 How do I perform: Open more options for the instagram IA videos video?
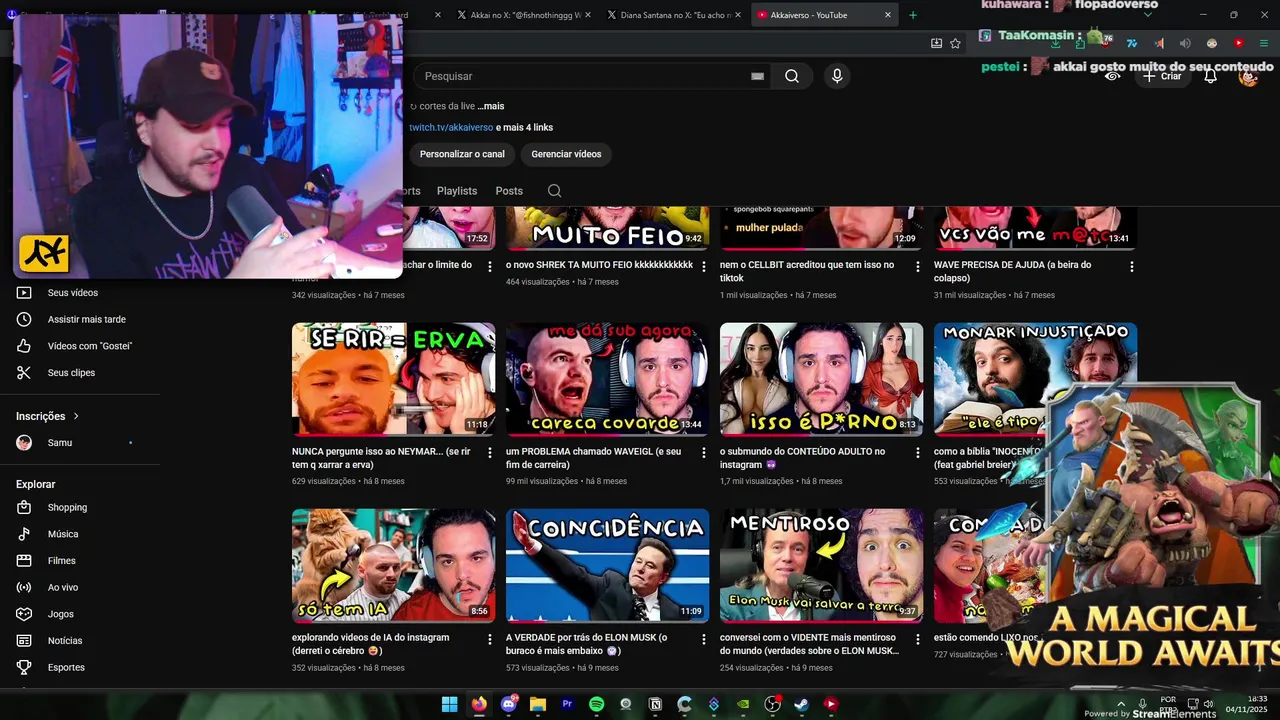(490, 639)
